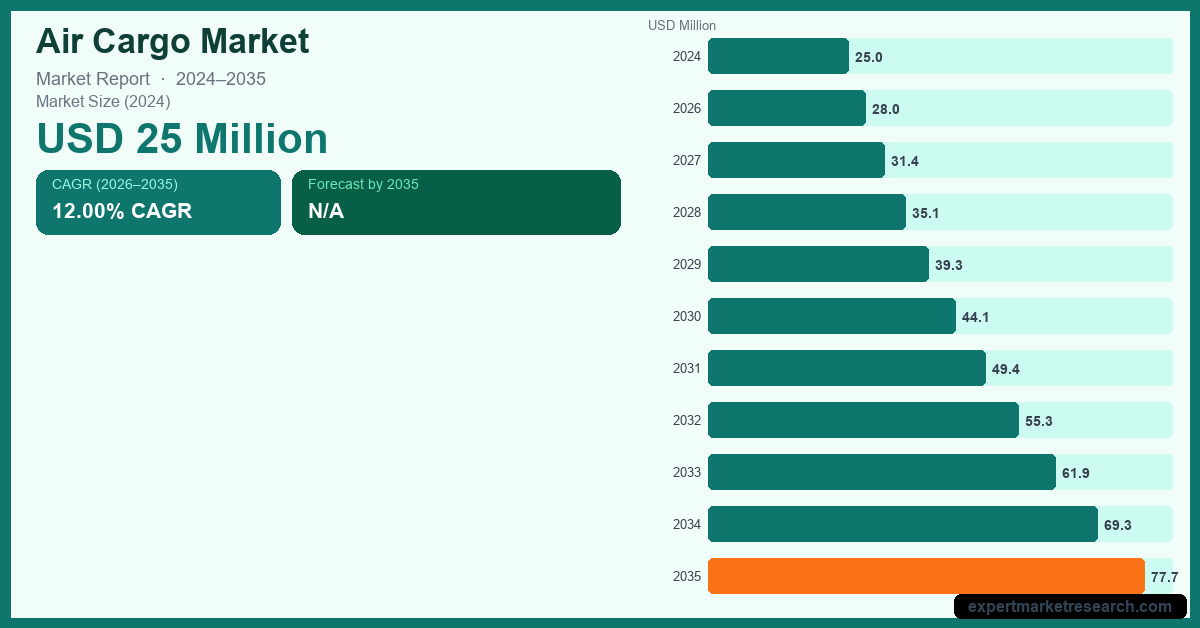Click the 2035 year label on axis
This screenshot has width=1200, height=628.
click(687, 576)
